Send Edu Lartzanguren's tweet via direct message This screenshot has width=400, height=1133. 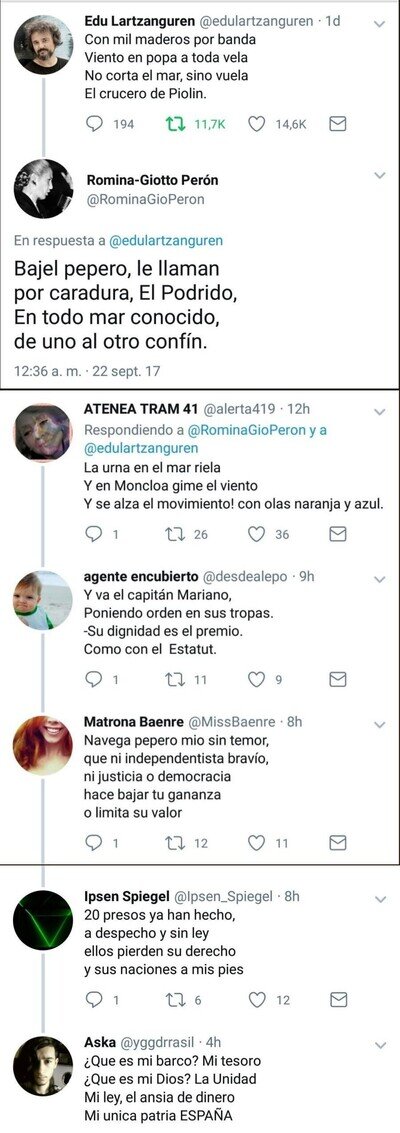337,124
